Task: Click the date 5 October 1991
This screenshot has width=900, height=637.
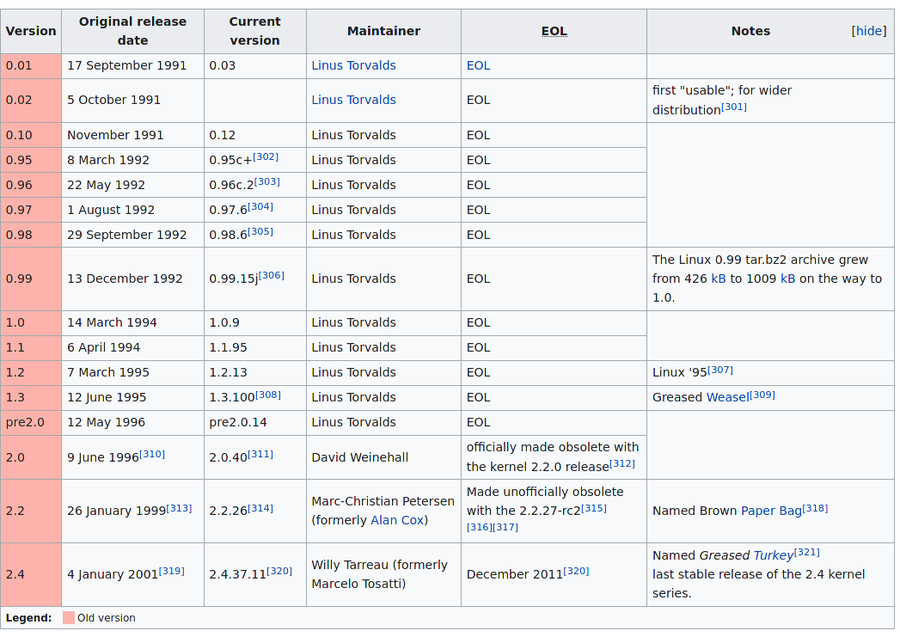Action: coord(114,100)
